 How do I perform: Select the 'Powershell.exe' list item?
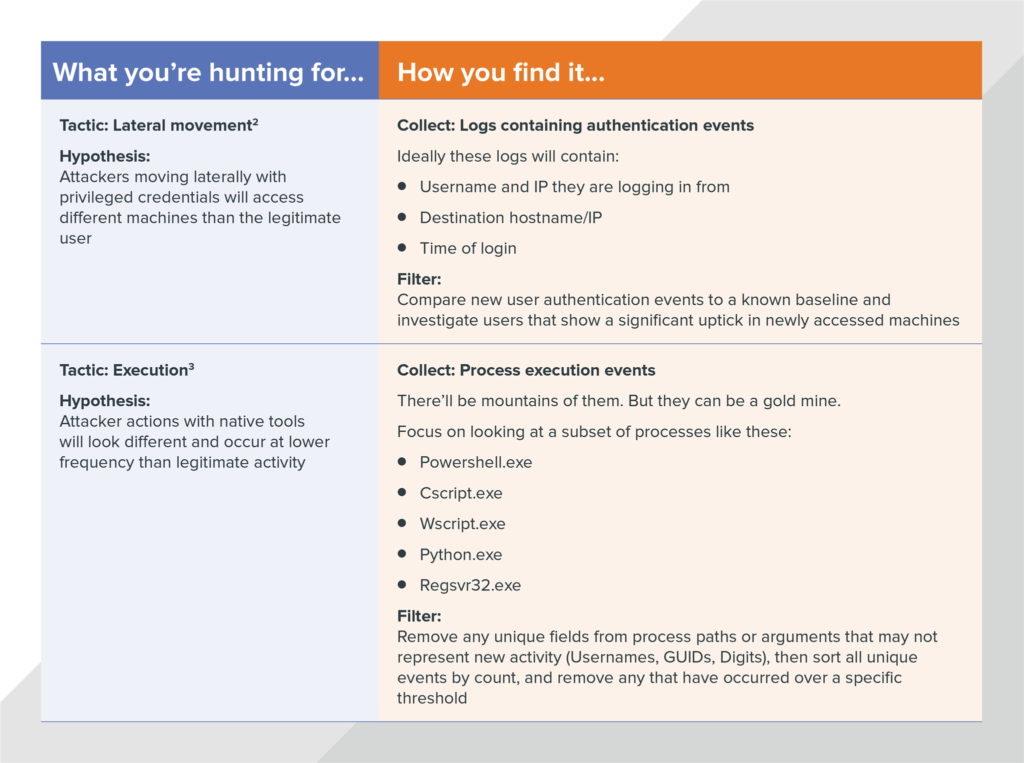[x=475, y=463]
